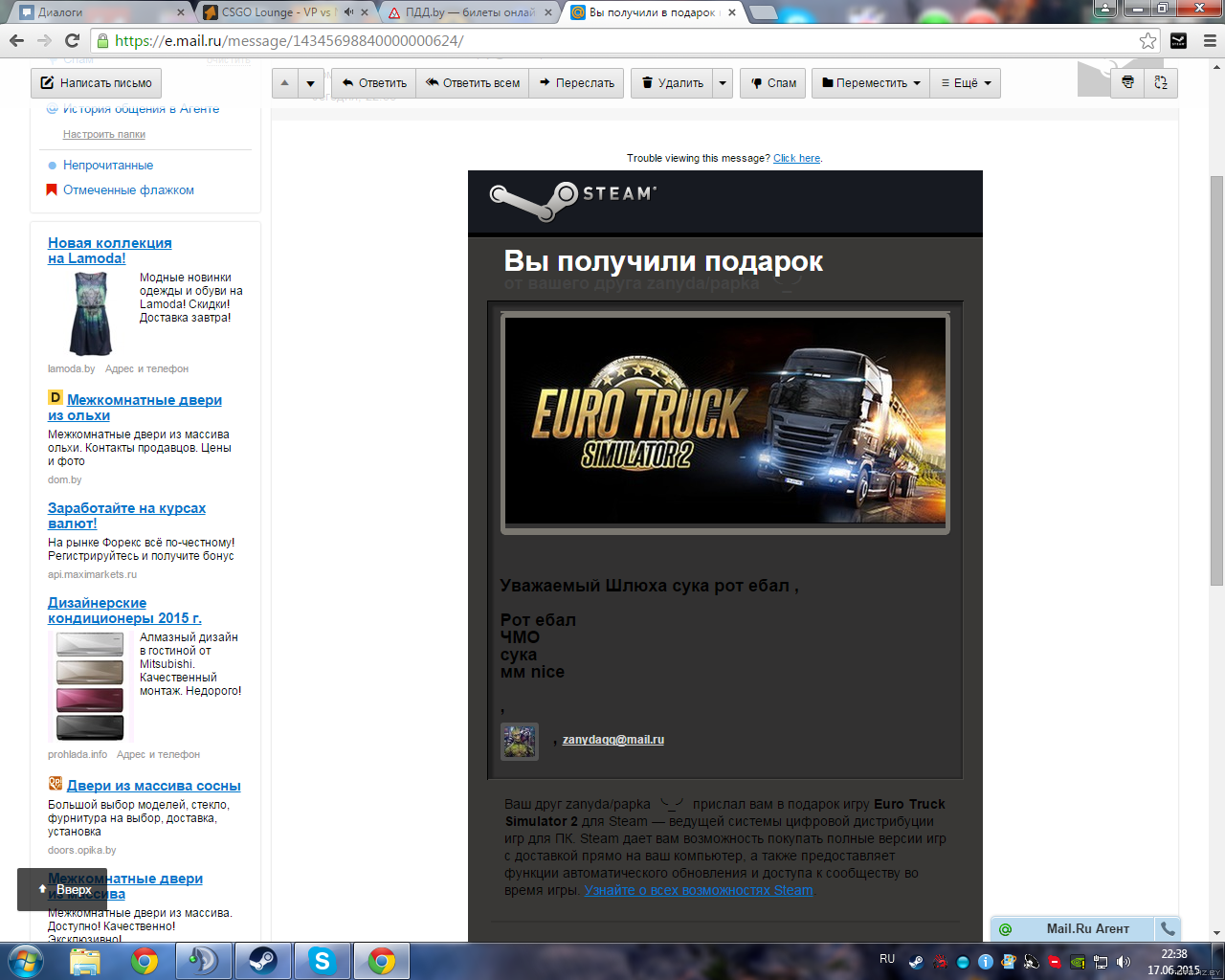1225x980 pixels.
Task: Open 'Узнайте о всех возможностях Steam' link
Action: [x=699, y=890]
